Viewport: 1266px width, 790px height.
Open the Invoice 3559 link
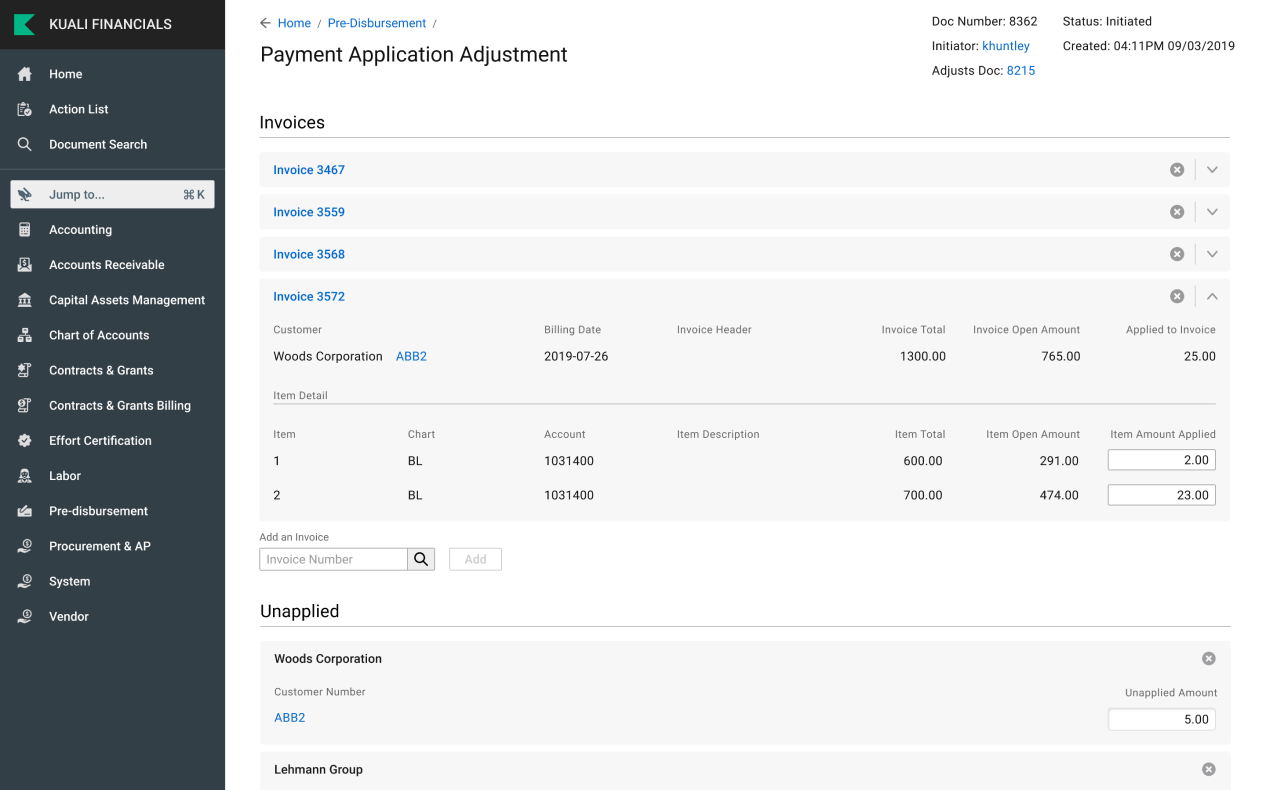(309, 212)
